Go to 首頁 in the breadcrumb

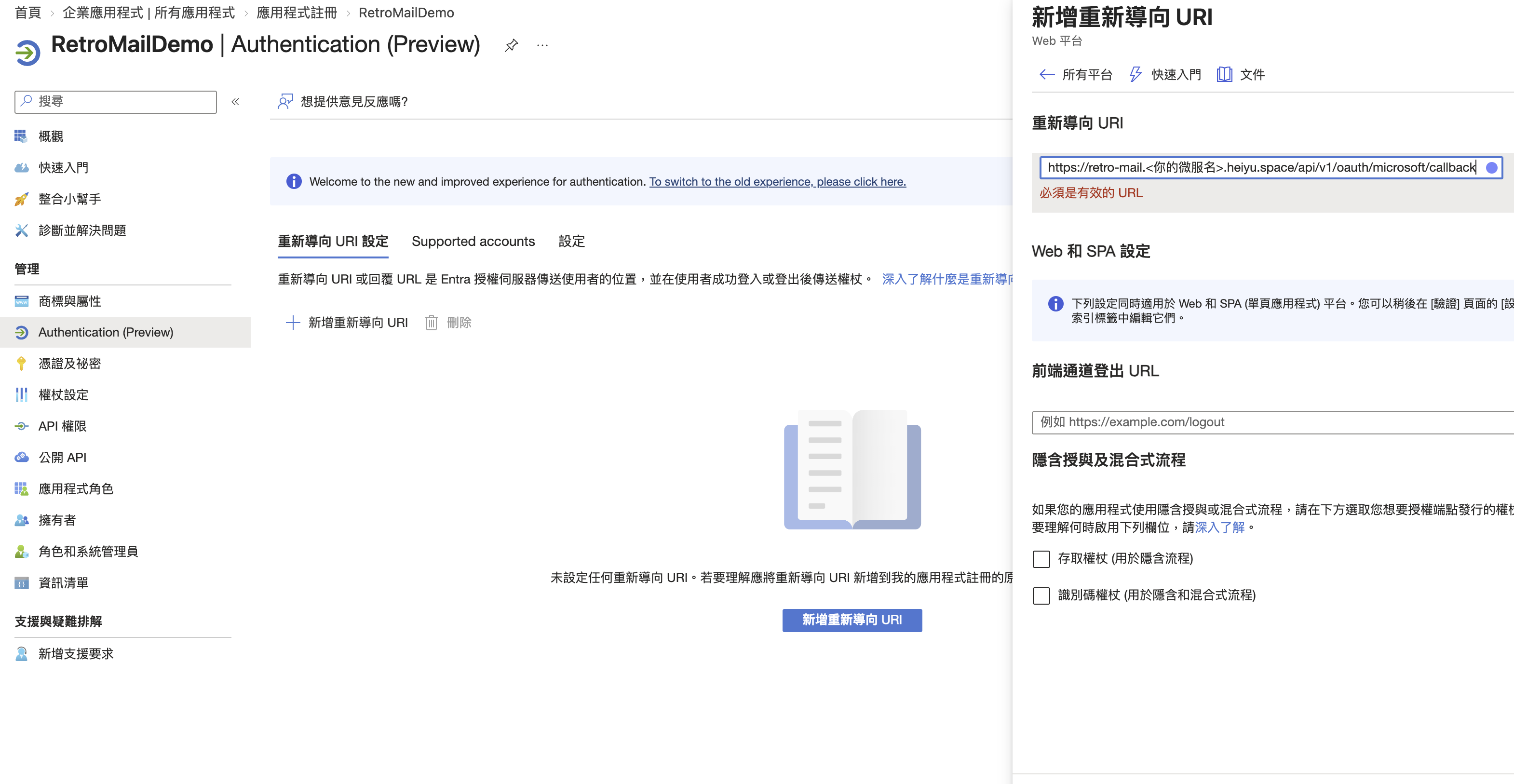click(27, 13)
